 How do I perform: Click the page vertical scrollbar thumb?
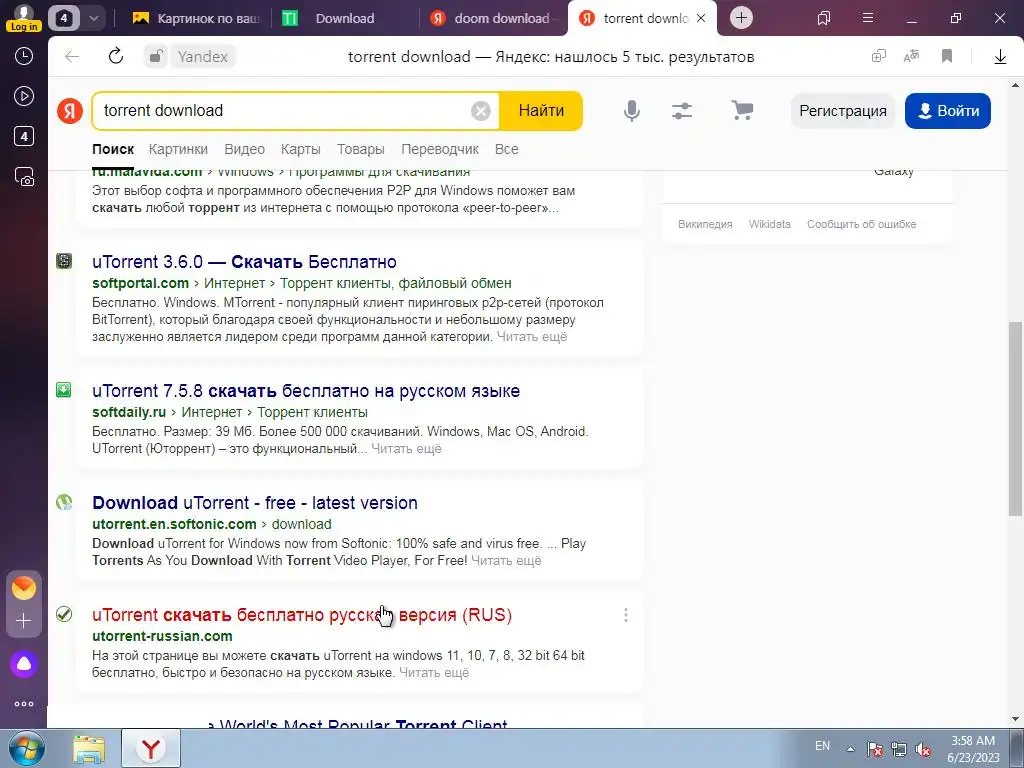1016,418
